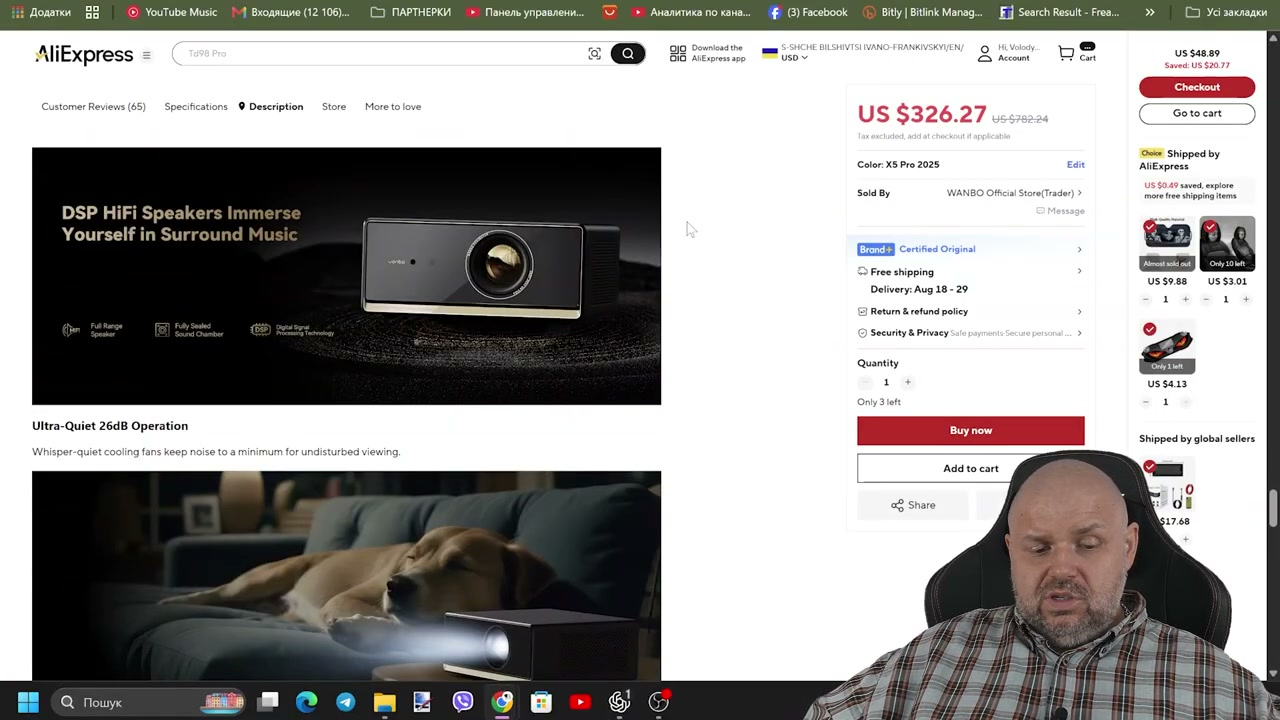Open OBS Studio from taskbar

click(x=658, y=702)
